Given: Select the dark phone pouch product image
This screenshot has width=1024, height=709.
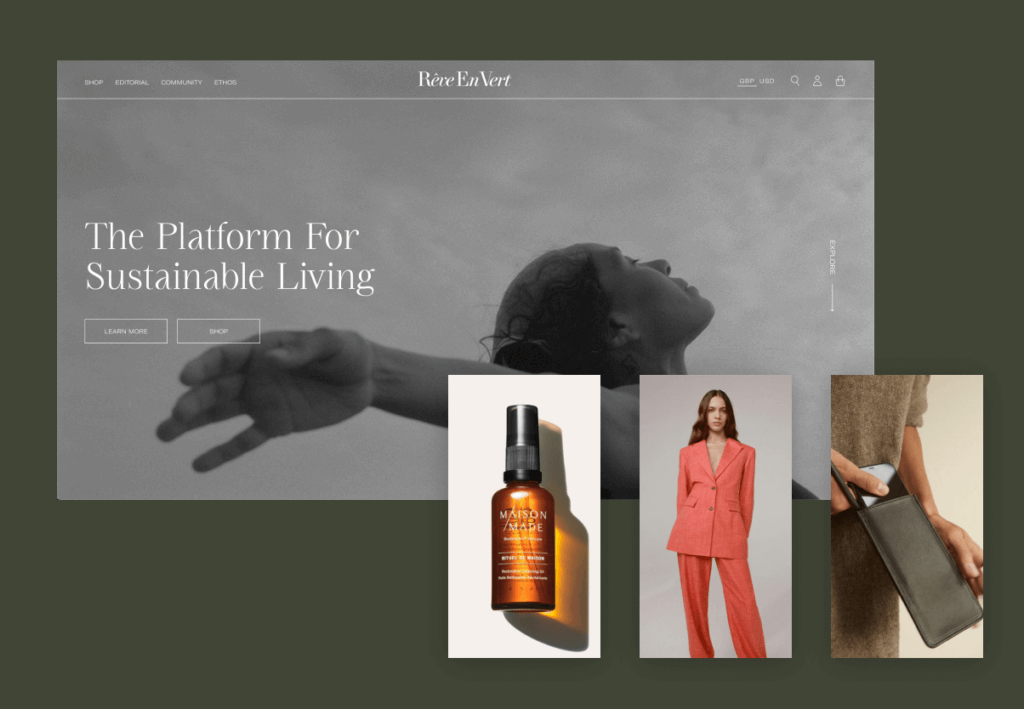Looking at the screenshot, I should (906, 516).
